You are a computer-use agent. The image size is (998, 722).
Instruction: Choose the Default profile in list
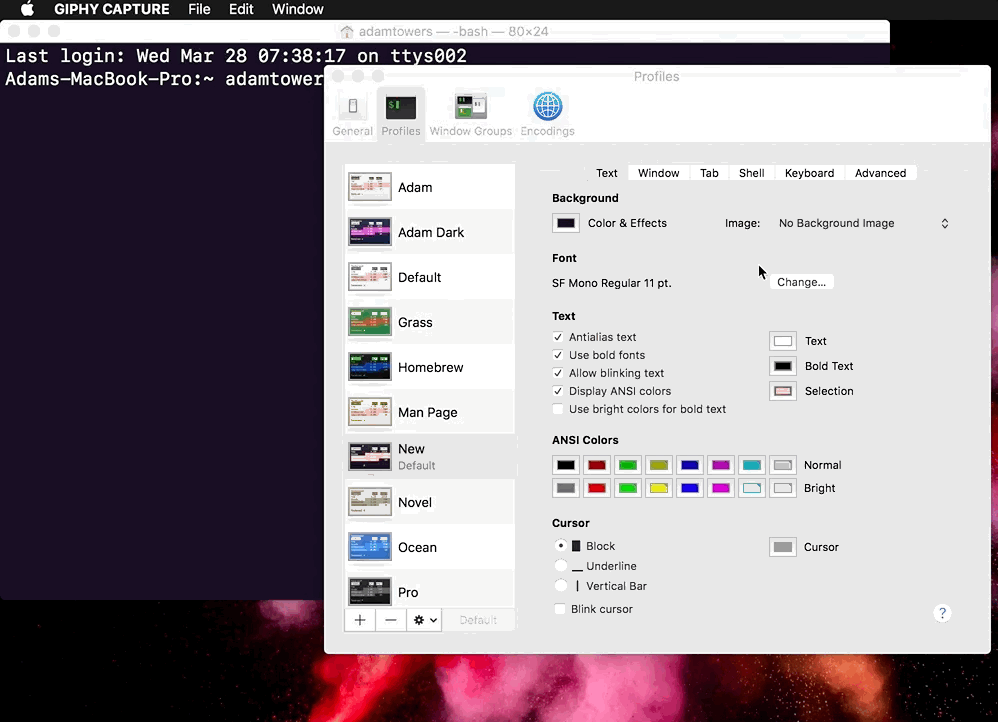click(430, 278)
